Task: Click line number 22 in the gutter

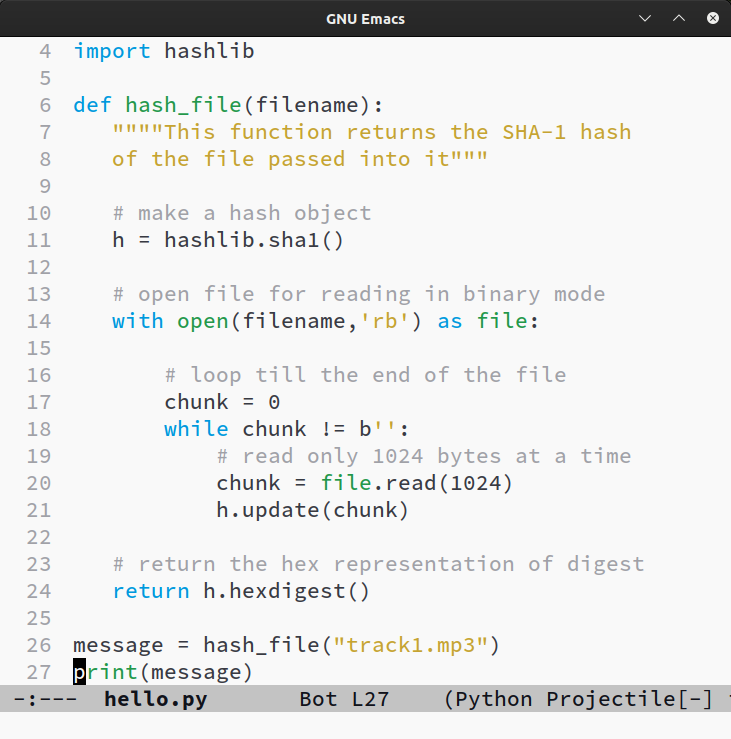Action: [x=39, y=537]
